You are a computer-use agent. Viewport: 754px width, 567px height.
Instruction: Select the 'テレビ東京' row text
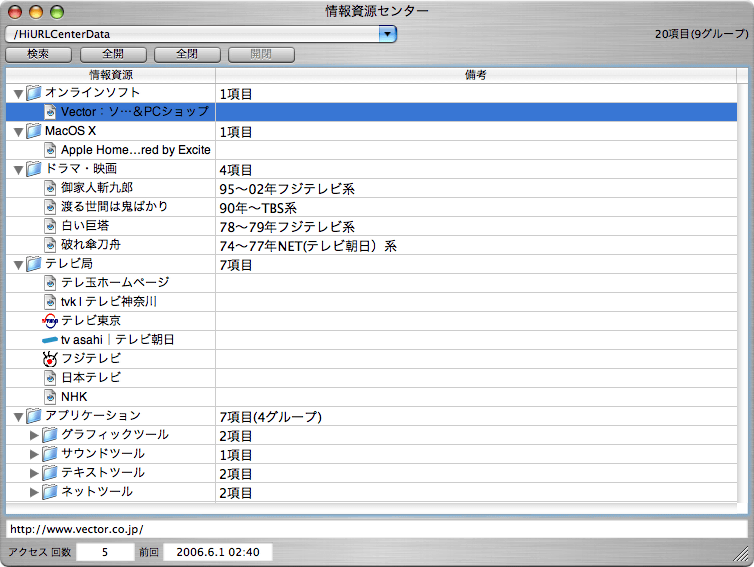click(x=91, y=321)
